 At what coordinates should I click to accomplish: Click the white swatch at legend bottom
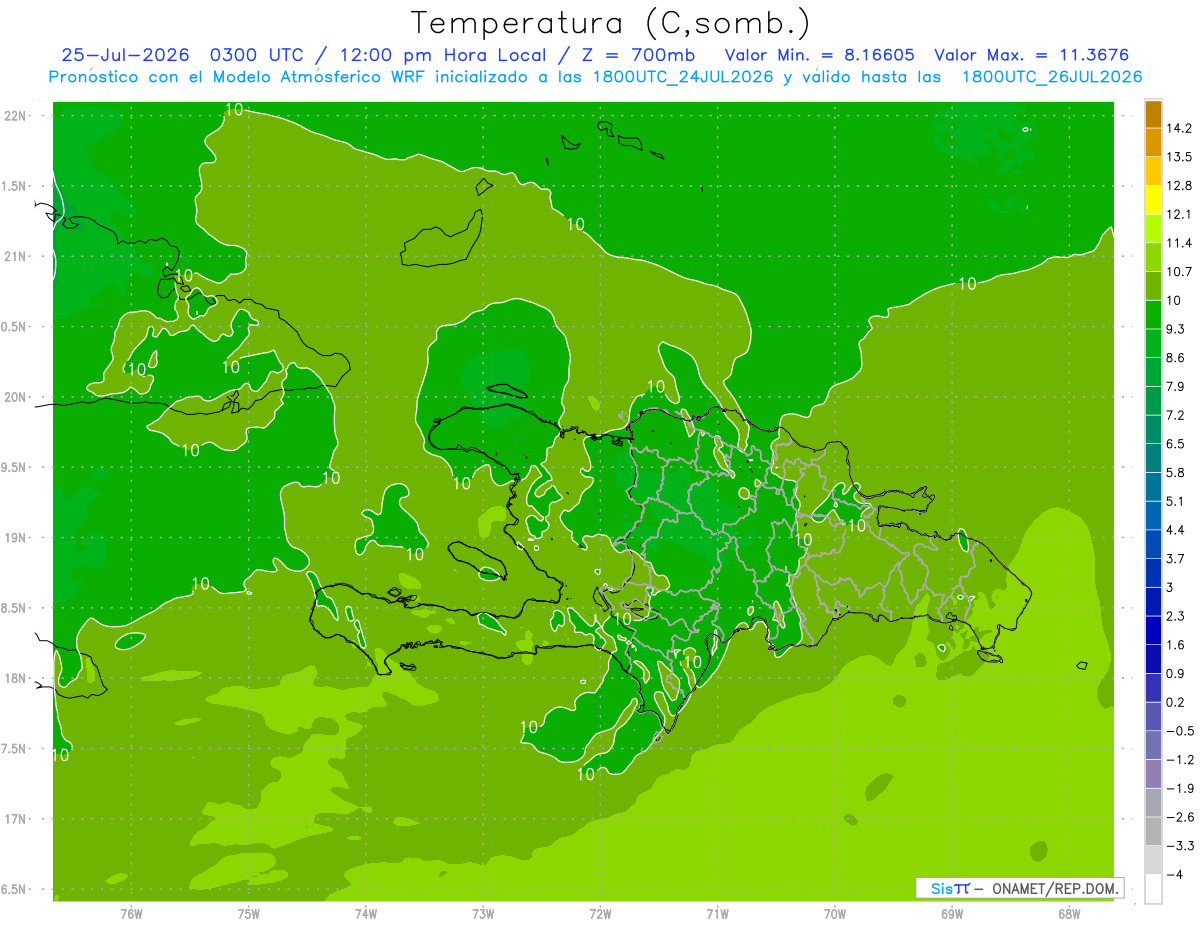[x=1153, y=889]
